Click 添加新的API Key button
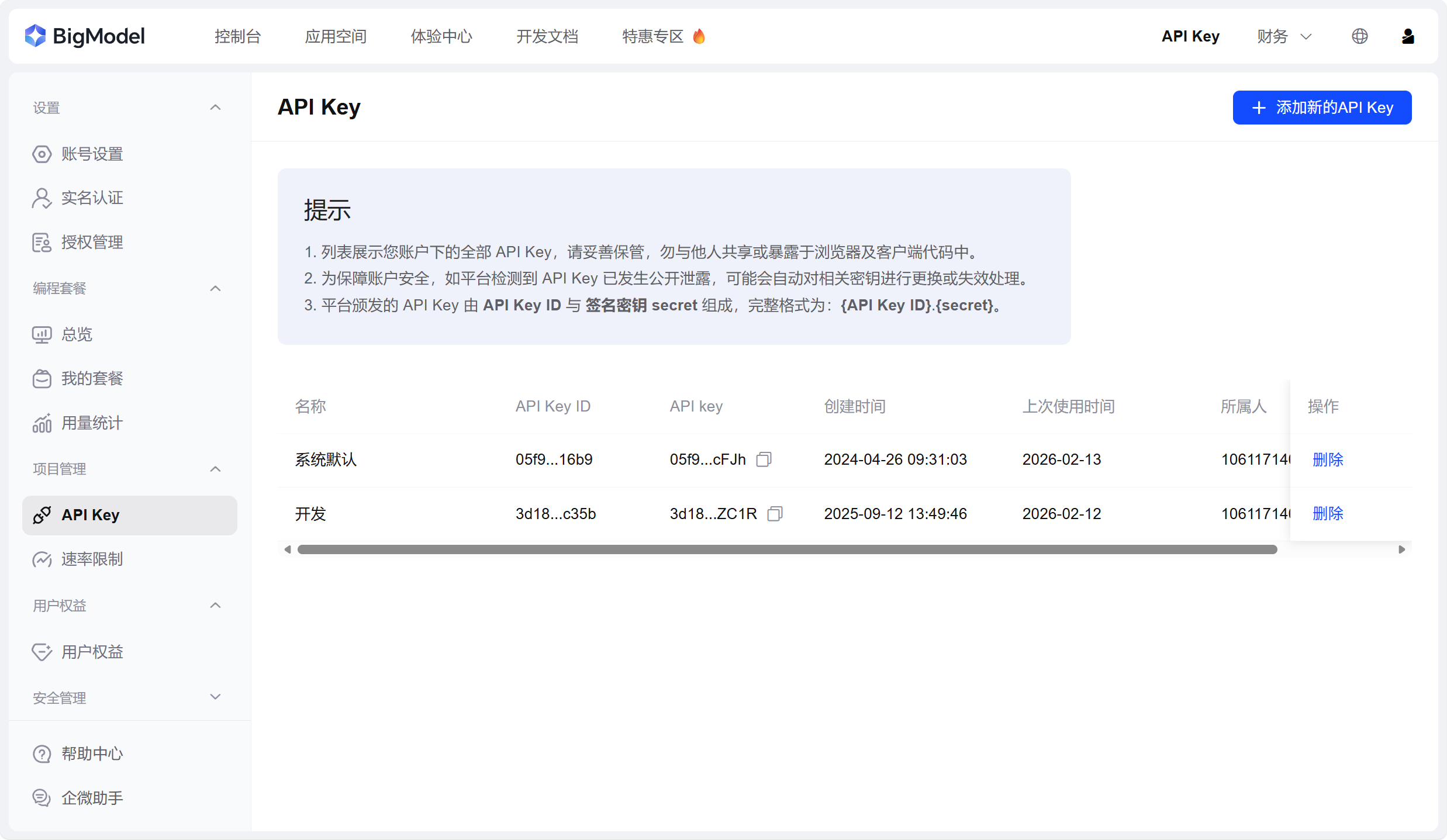Image resolution: width=1447 pixels, height=840 pixels. point(1322,108)
